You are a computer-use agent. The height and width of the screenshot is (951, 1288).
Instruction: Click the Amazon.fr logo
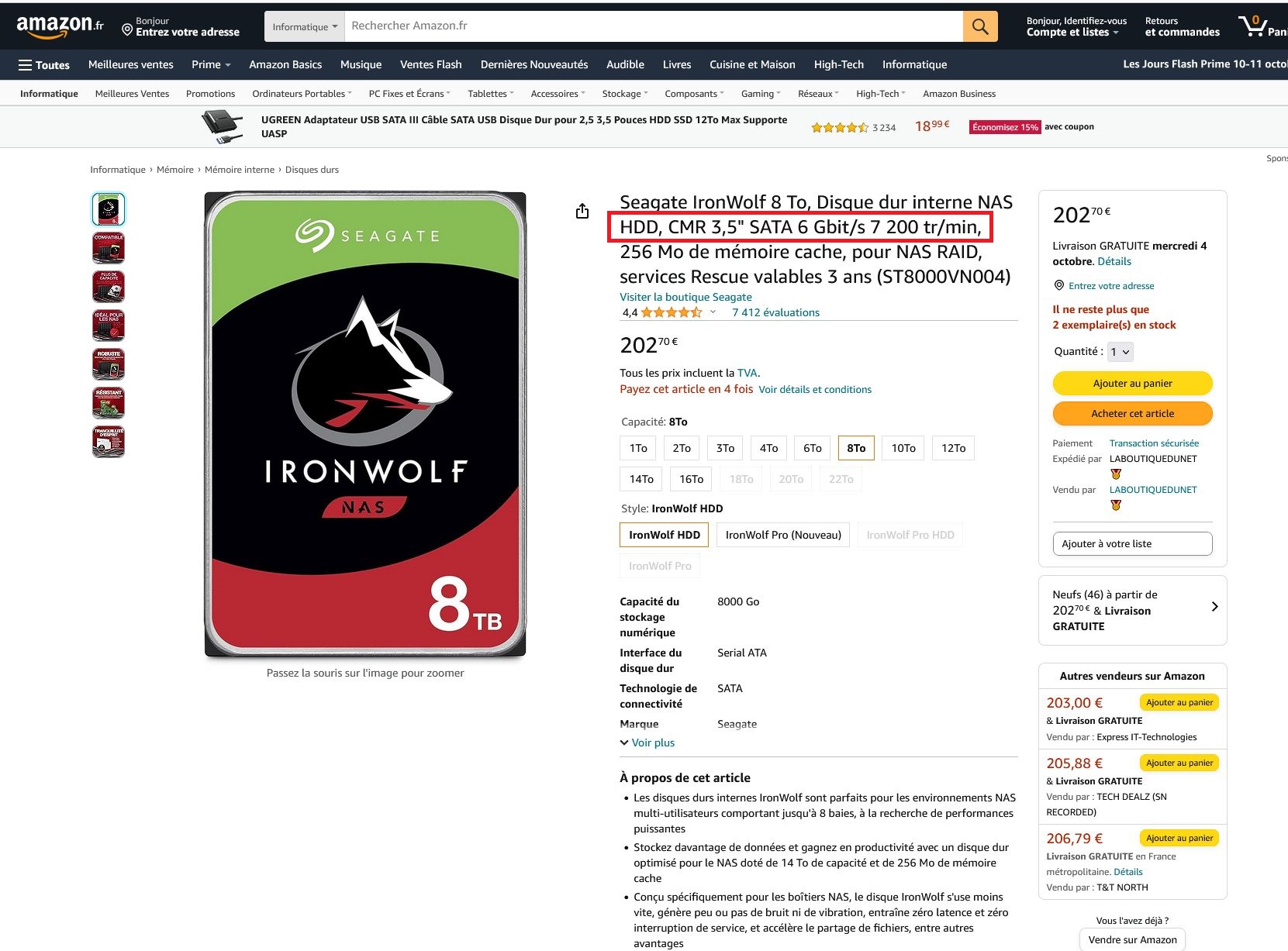point(60,26)
